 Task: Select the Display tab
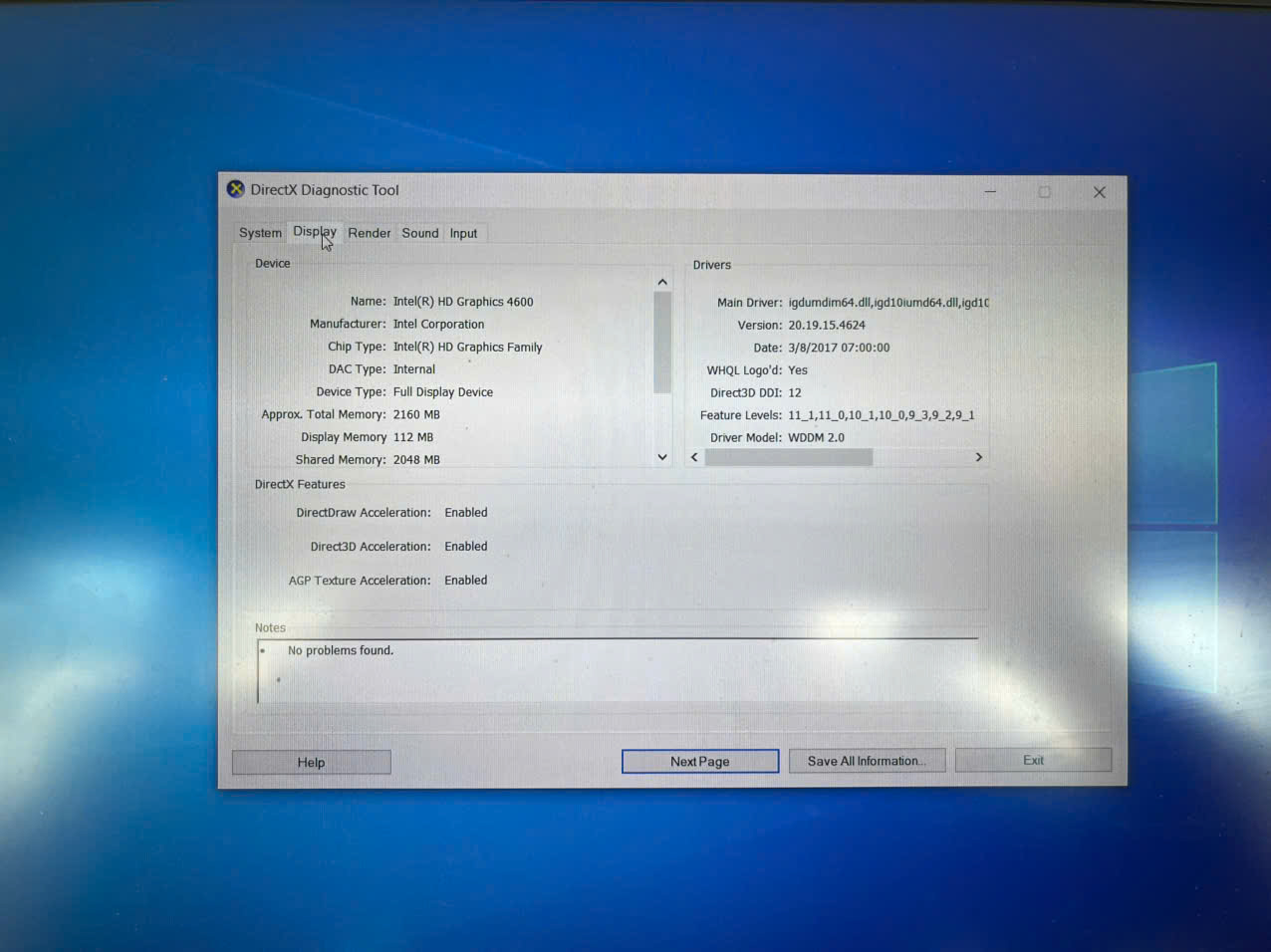(x=314, y=232)
